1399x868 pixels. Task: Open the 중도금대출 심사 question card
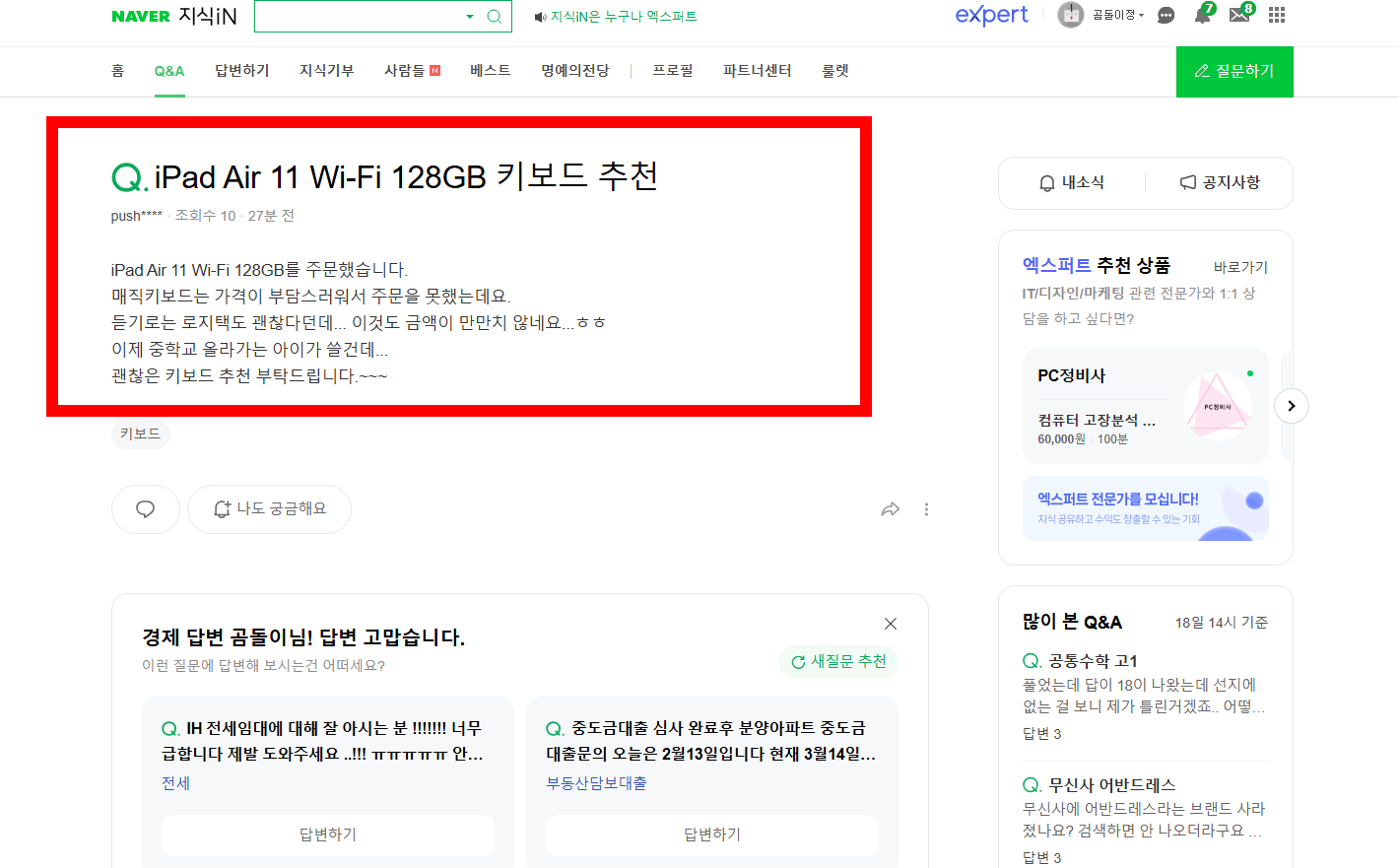[x=710, y=741]
